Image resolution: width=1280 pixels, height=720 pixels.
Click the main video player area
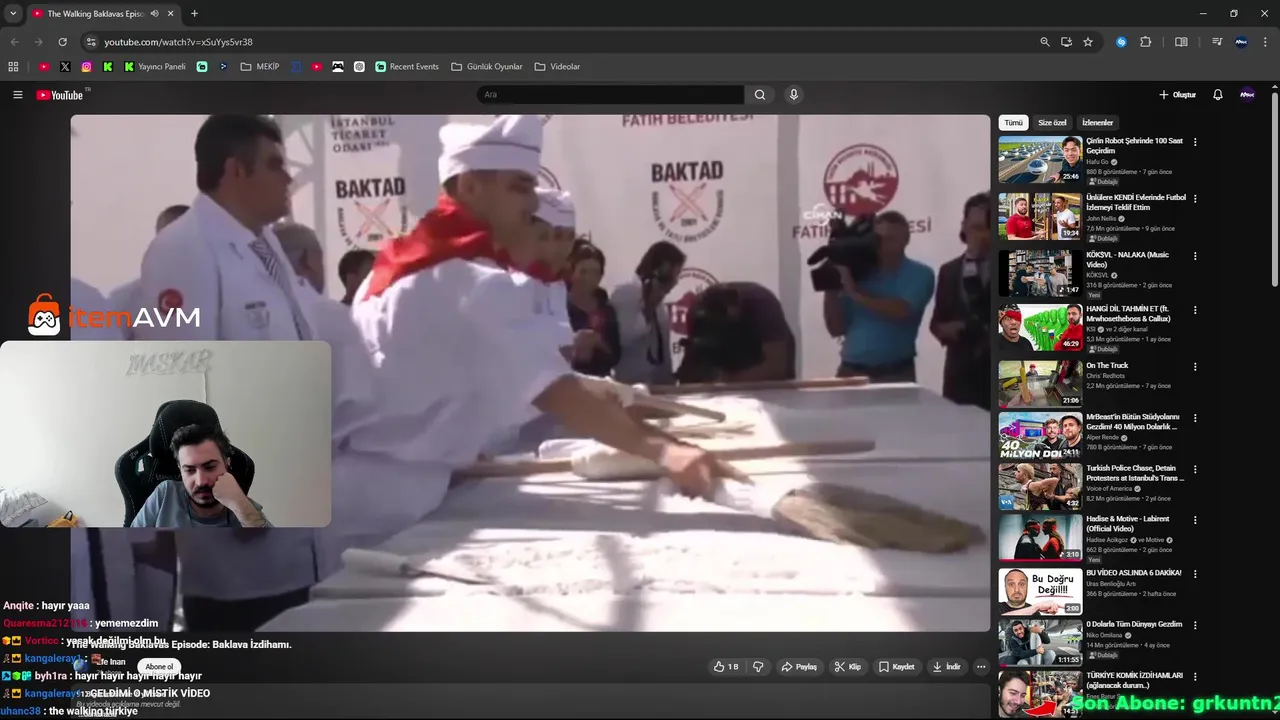[x=530, y=373]
